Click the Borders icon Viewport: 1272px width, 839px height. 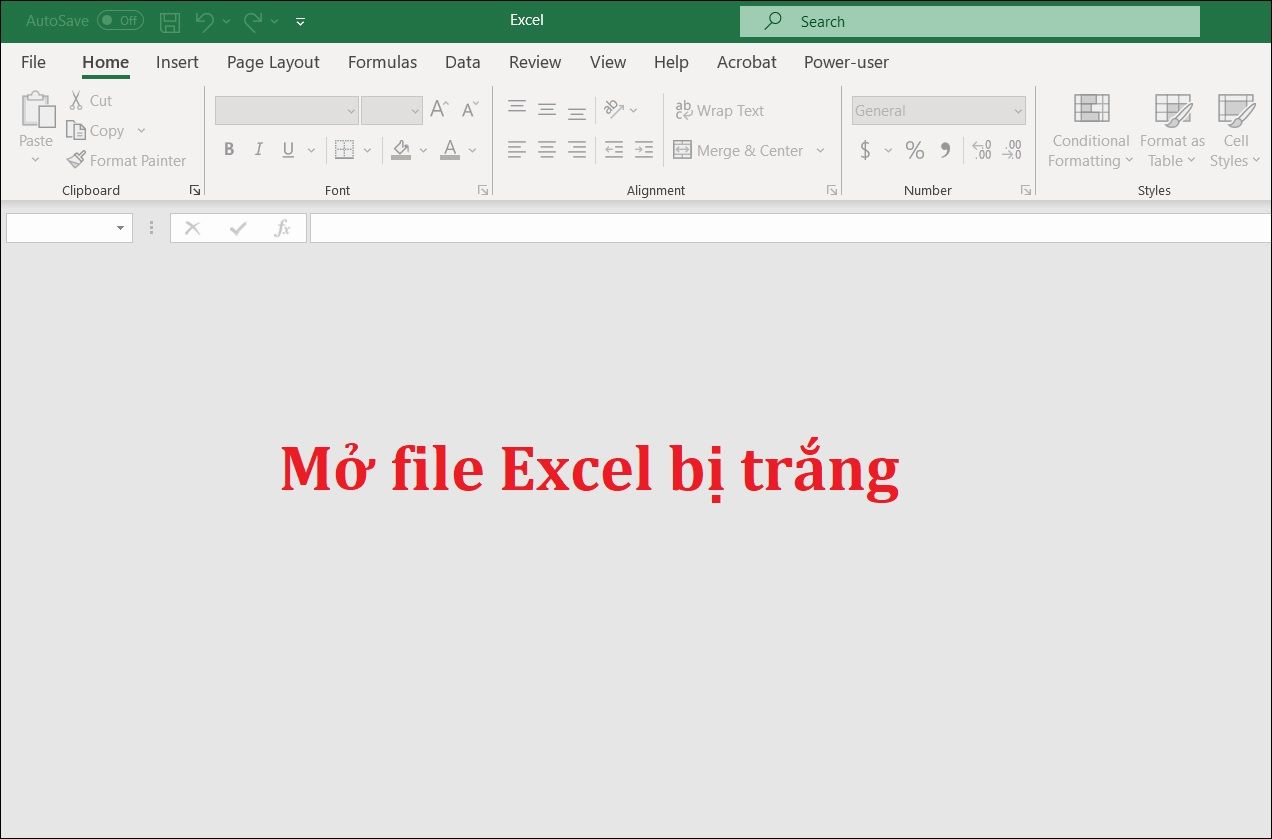[x=344, y=150]
